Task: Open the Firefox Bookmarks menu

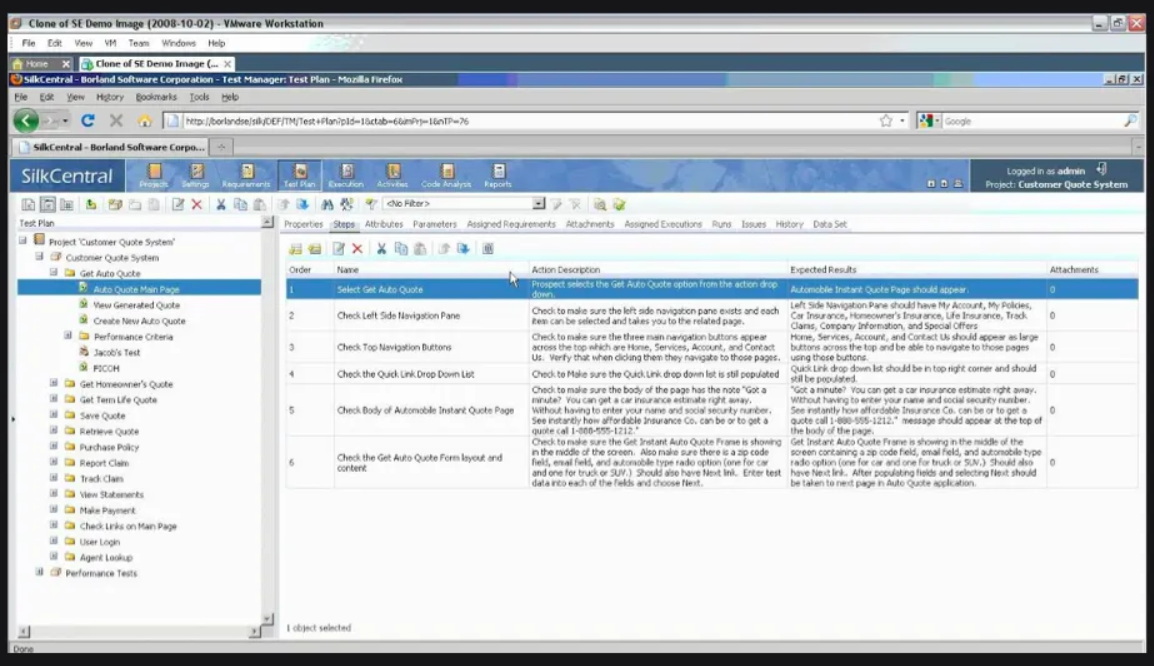Action: click(156, 97)
